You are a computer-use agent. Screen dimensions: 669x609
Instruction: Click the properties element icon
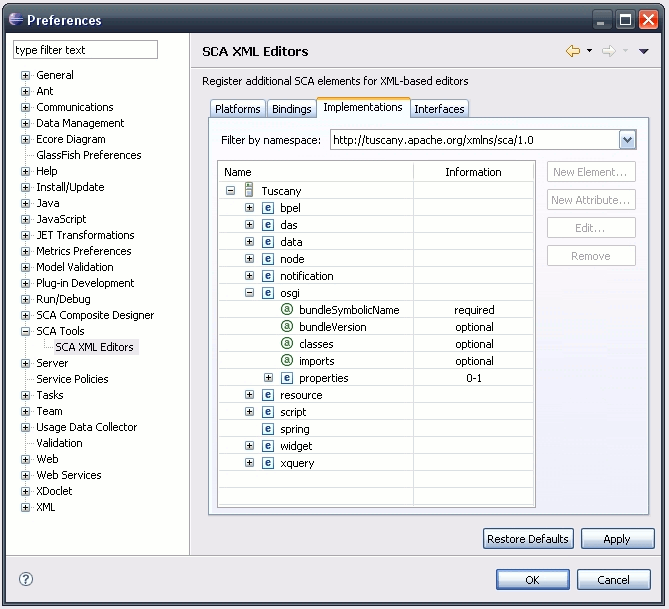pos(287,378)
